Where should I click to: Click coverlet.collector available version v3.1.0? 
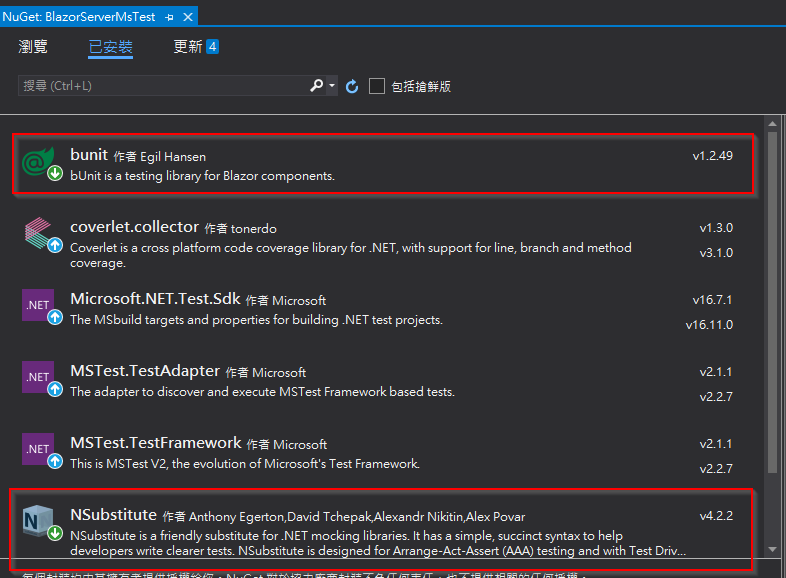pos(716,253)
